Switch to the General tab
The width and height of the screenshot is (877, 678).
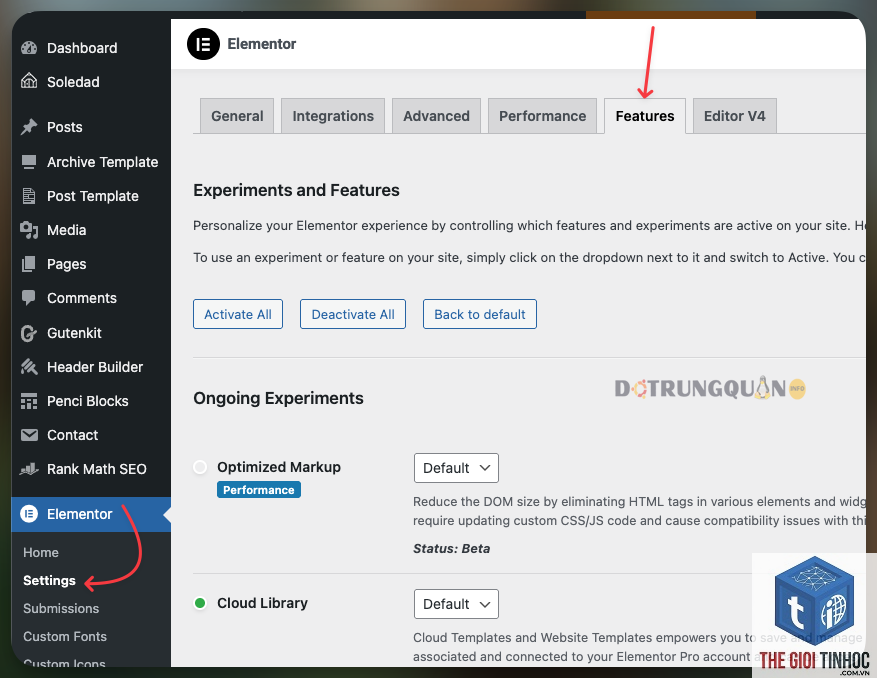coord(237,116)
